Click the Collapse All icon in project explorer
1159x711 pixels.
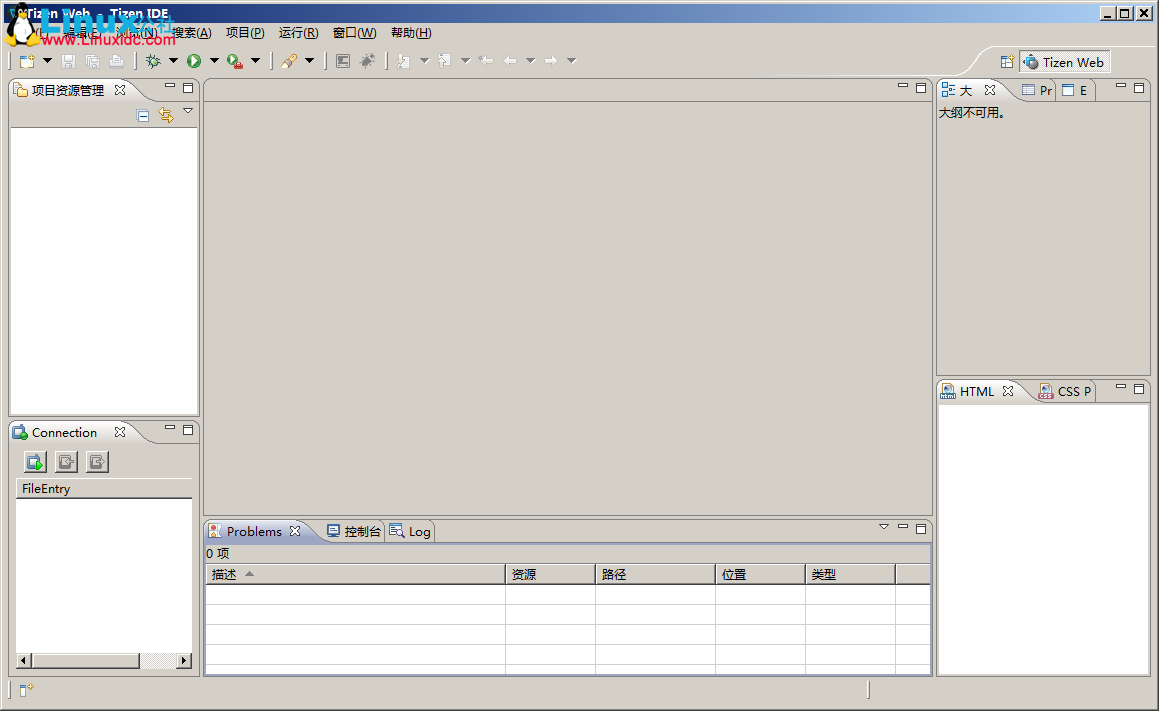[x=143, y=116]
